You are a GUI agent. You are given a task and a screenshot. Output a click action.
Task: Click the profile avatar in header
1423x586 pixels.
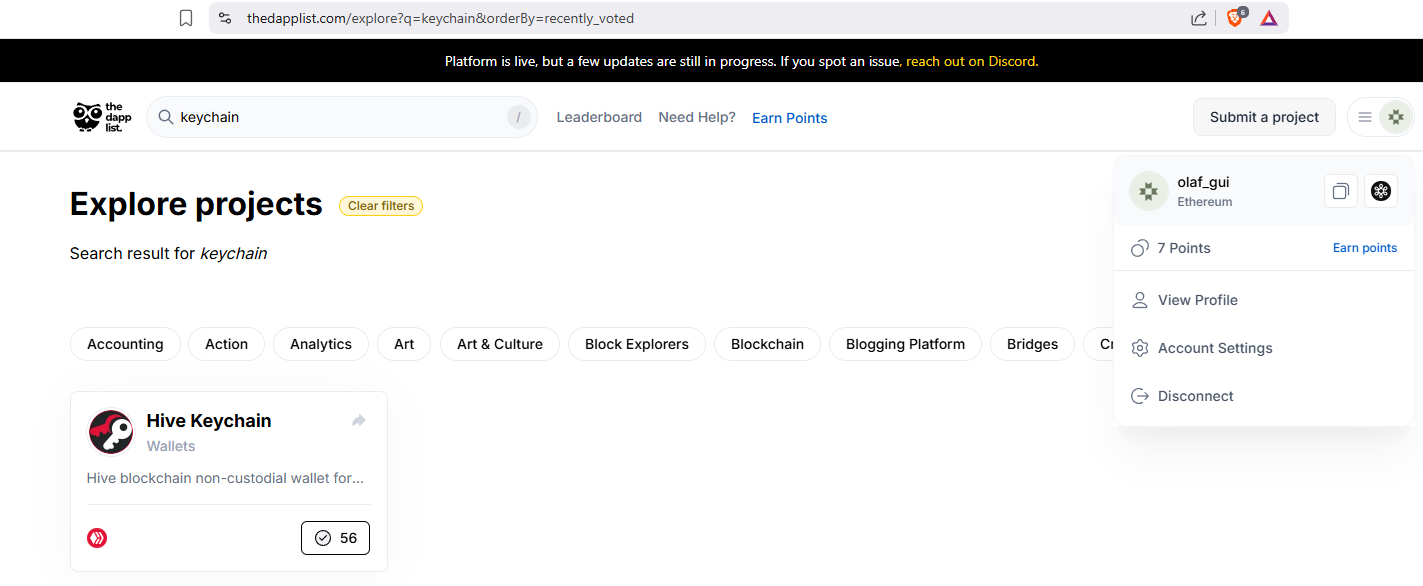(1396, 117)
